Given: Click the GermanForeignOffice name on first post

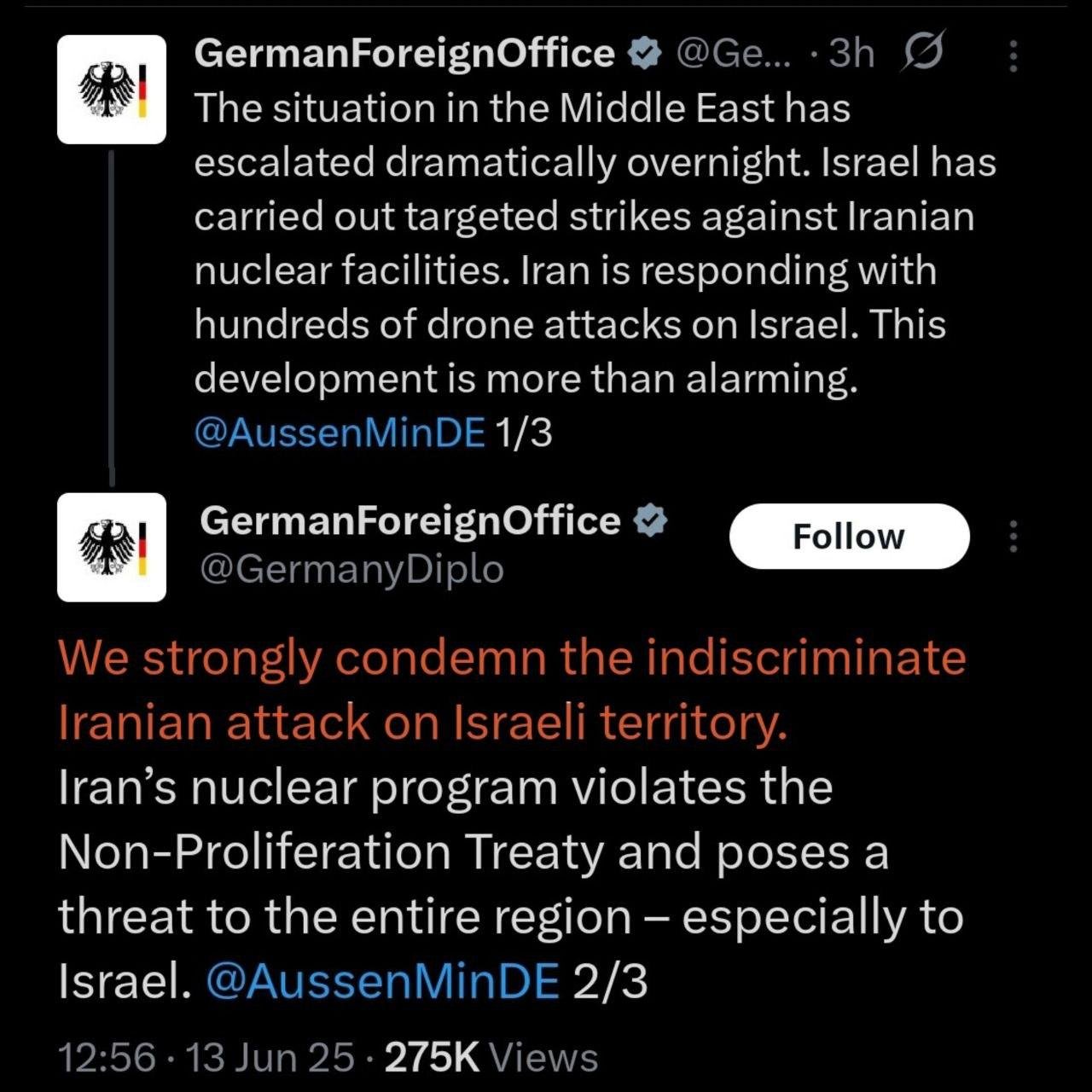Looking at the screenshot, I should [x=404, y=54].
